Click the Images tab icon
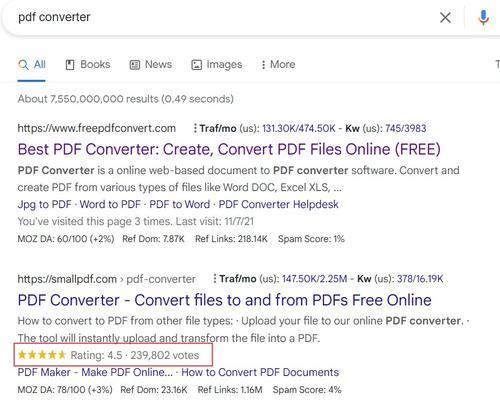Screen dimensions: 500x412 pyautogui.click(x=196, y=65)
